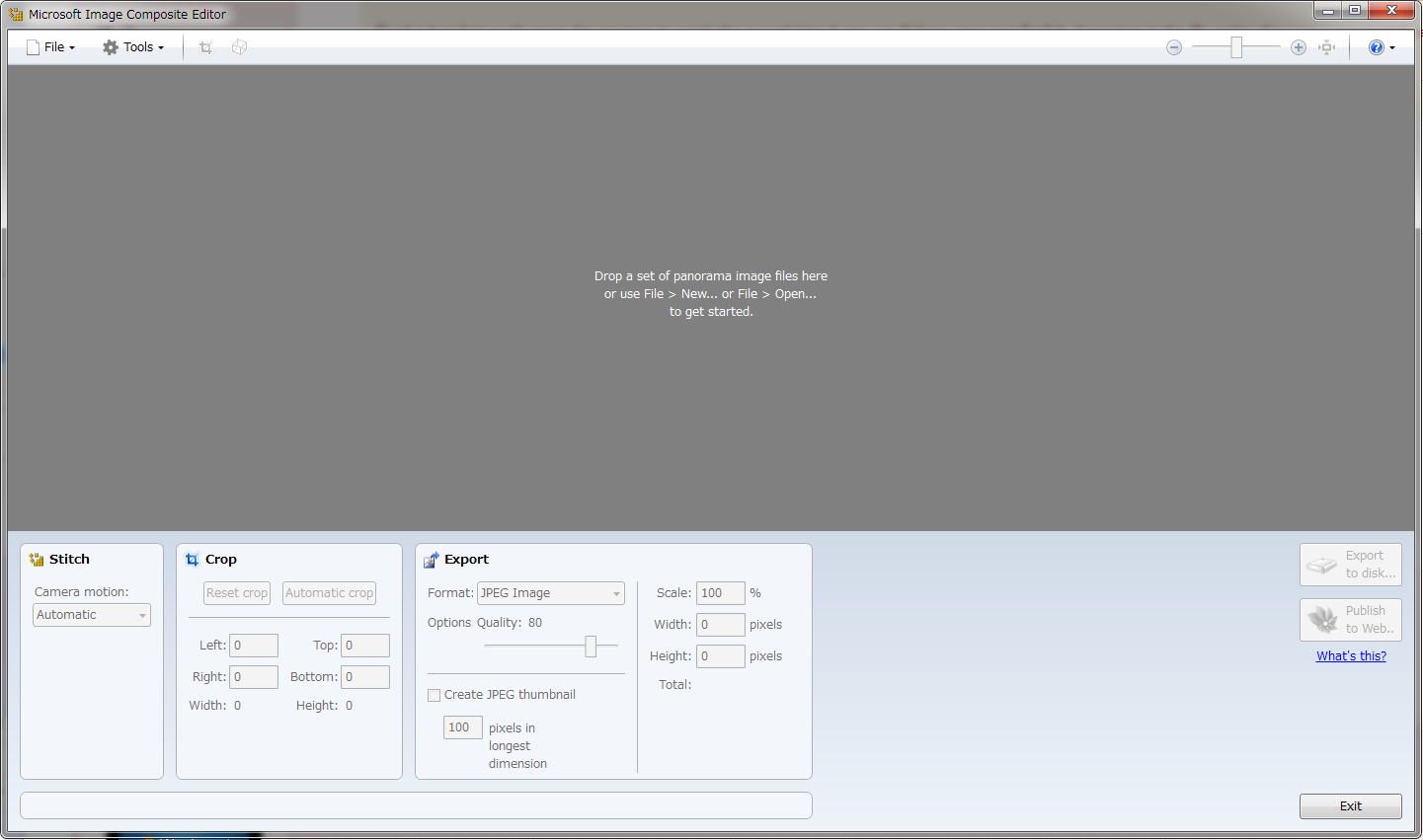Click the "Total:" label in Export
Viewport: 1423px width, 840px height.
(x=675, y=685)
